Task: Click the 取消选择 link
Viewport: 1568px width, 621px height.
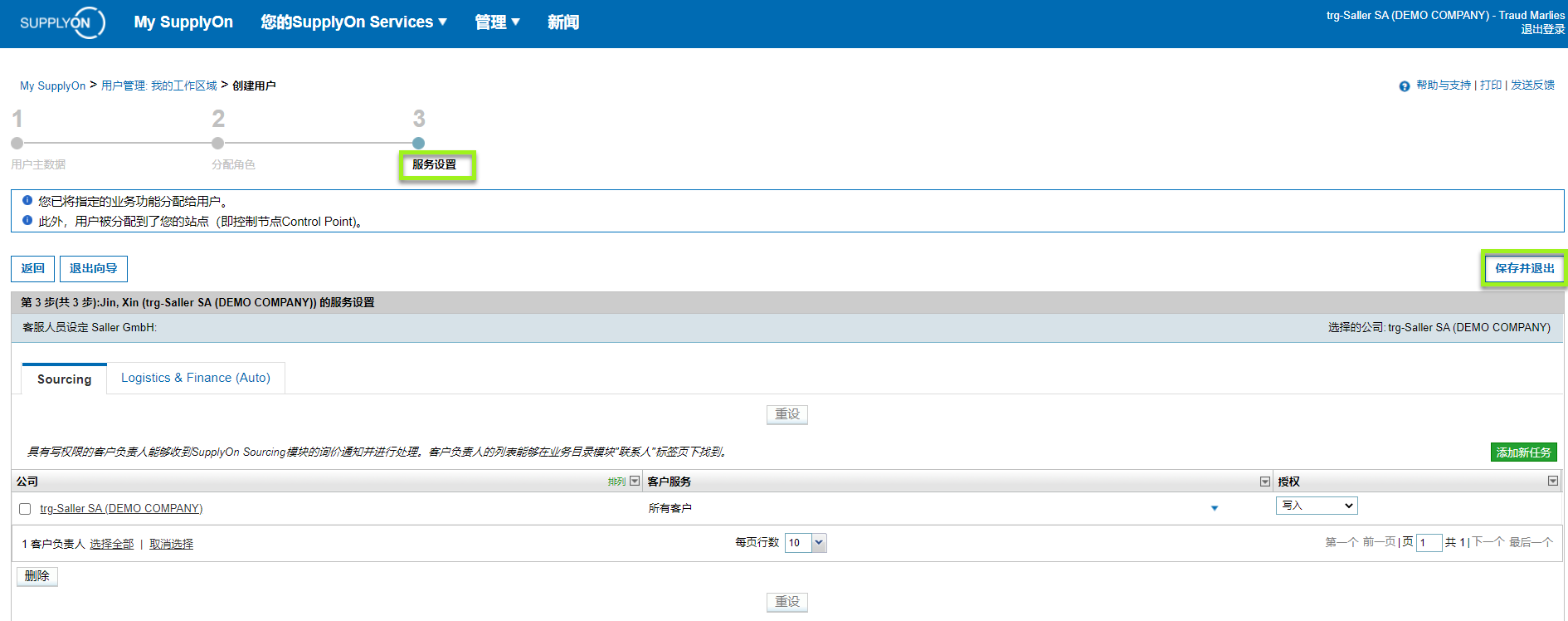Action: 172,544
